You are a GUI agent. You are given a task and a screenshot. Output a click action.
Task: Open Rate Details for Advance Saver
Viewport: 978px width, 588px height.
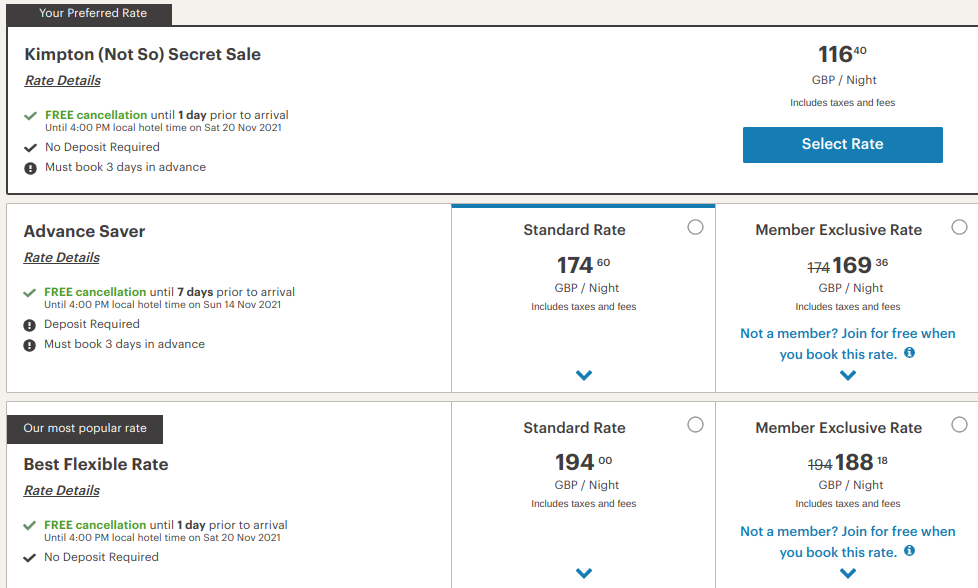click(62, 258)
